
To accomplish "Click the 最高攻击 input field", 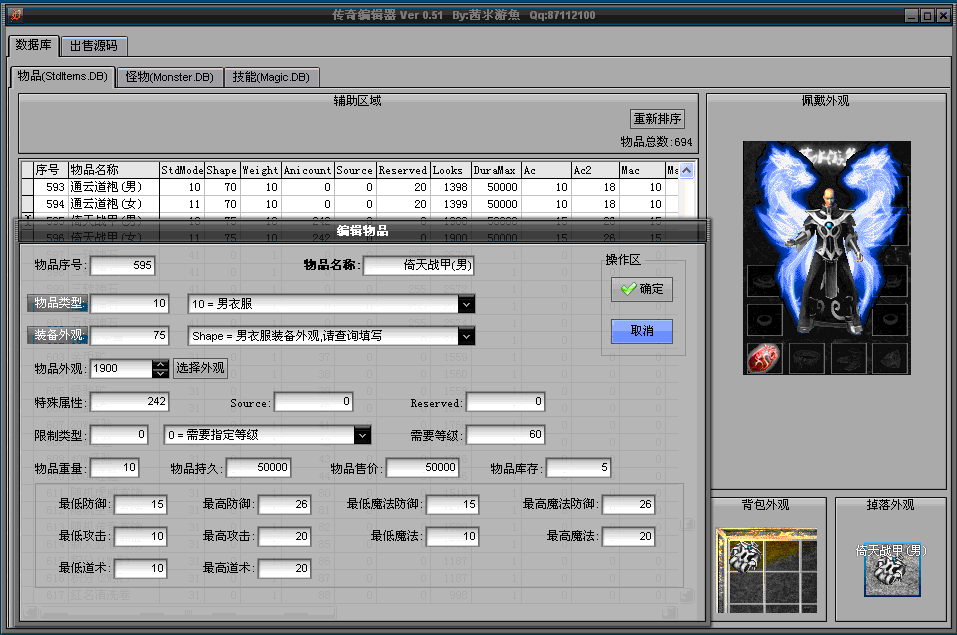I will pos(284,536).
